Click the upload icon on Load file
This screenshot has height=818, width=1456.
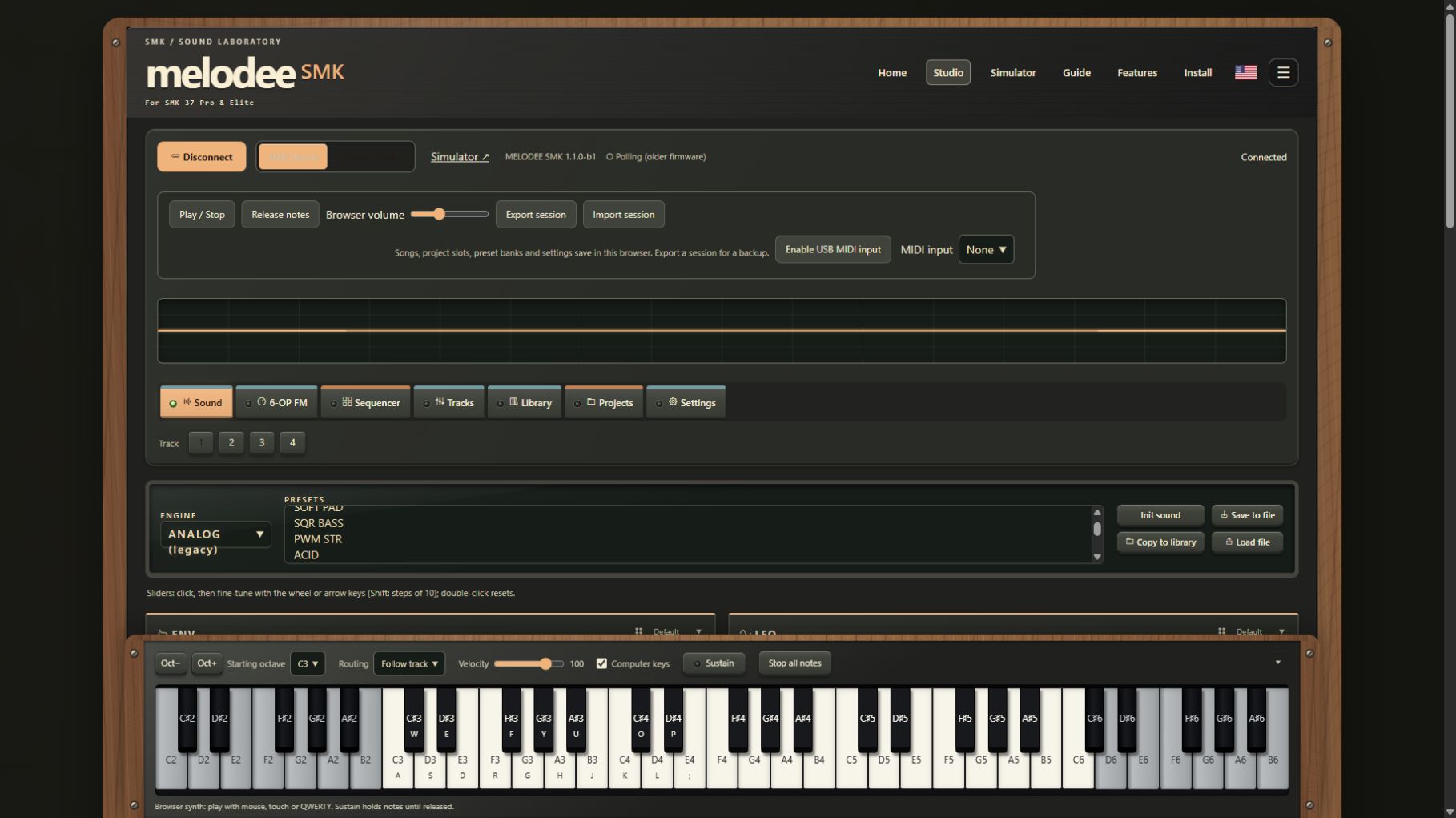tap(1229, 542)
